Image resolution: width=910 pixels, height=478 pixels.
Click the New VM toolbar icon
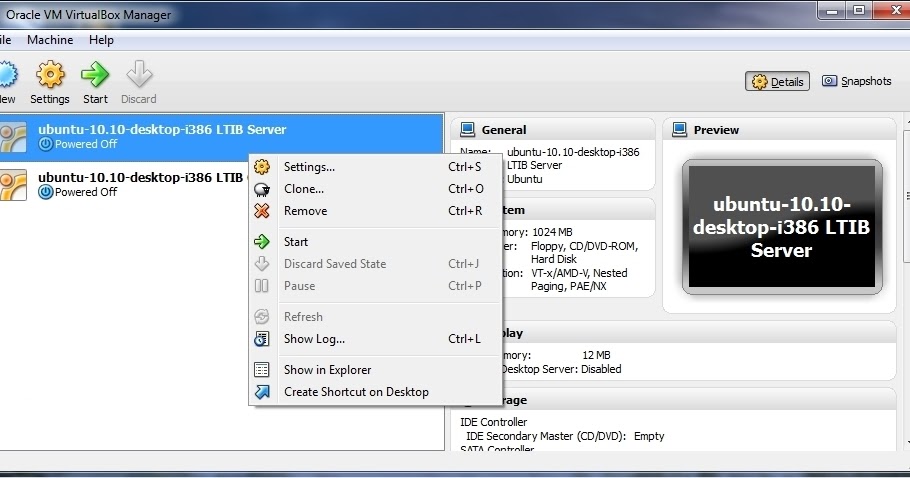point(8,75)
